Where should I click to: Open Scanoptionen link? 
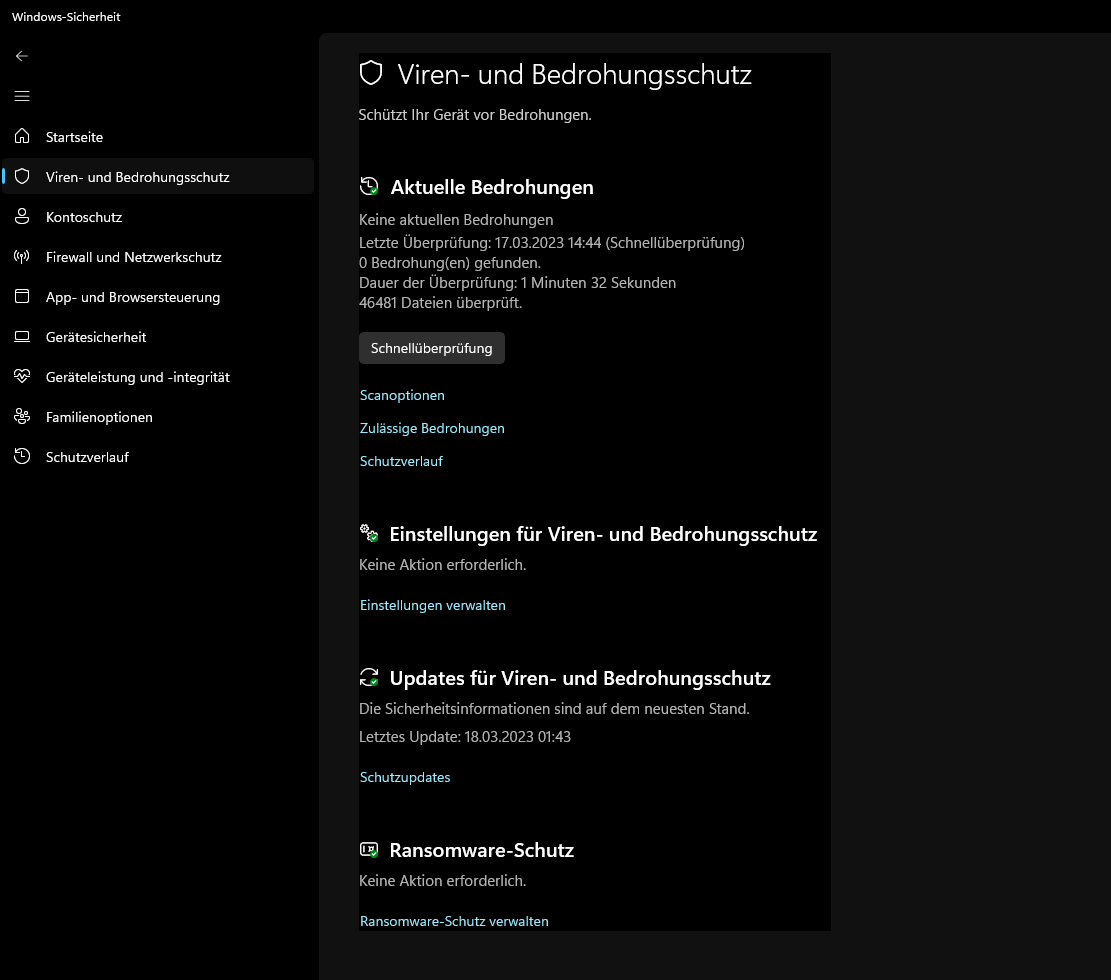coord(401,395)
